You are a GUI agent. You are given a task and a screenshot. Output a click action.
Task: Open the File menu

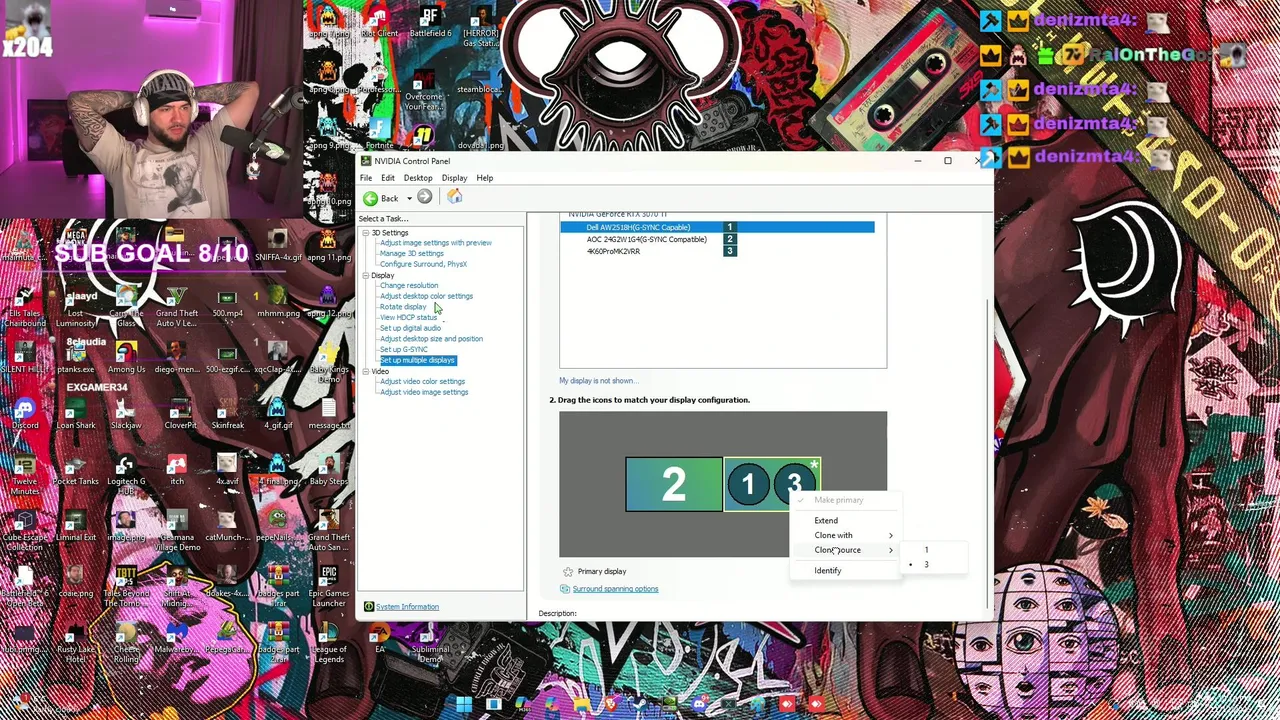point(366,178)
